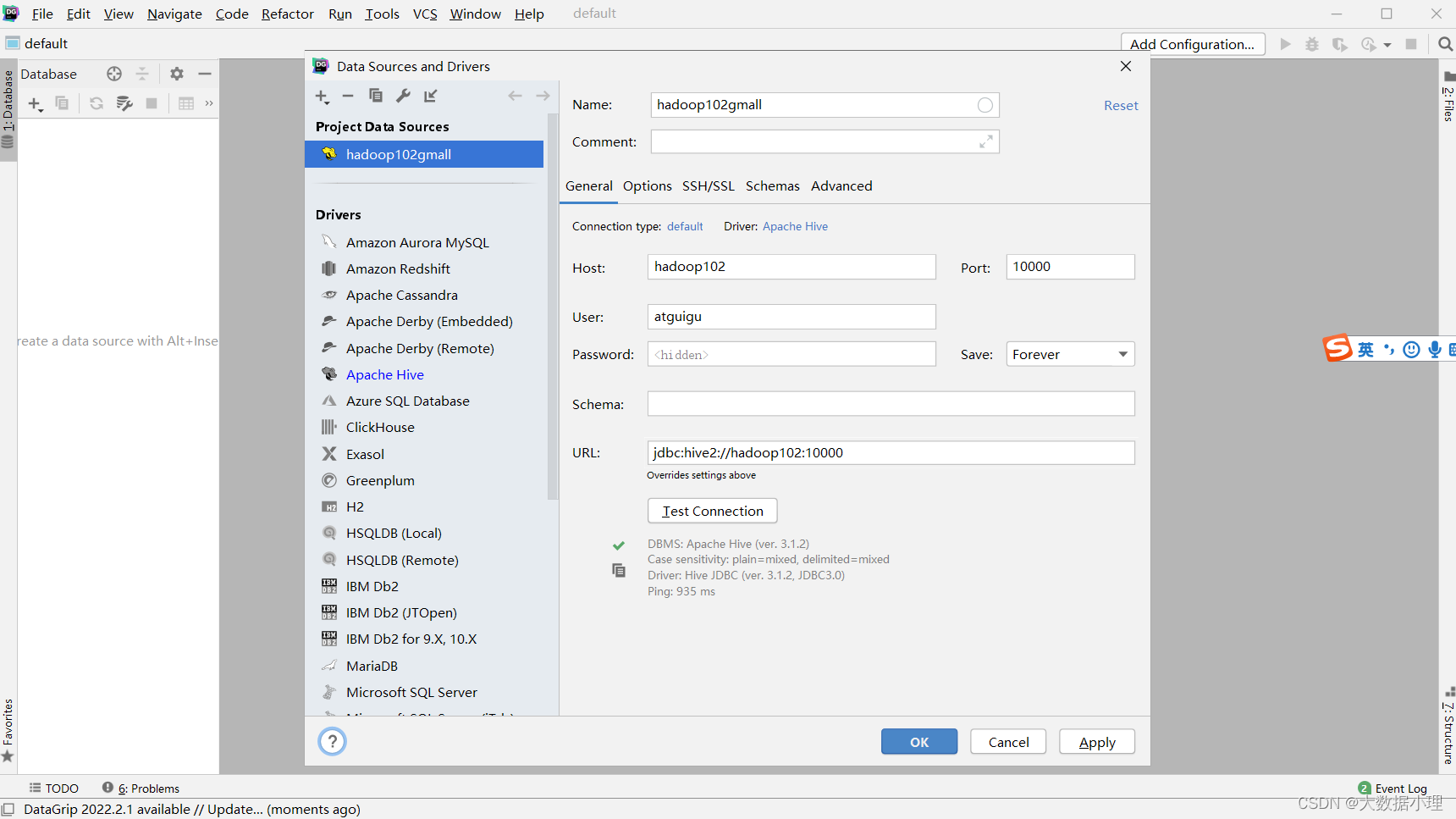Click the Cancel button
1456x819 pixels.
[x=1008, y=742]
